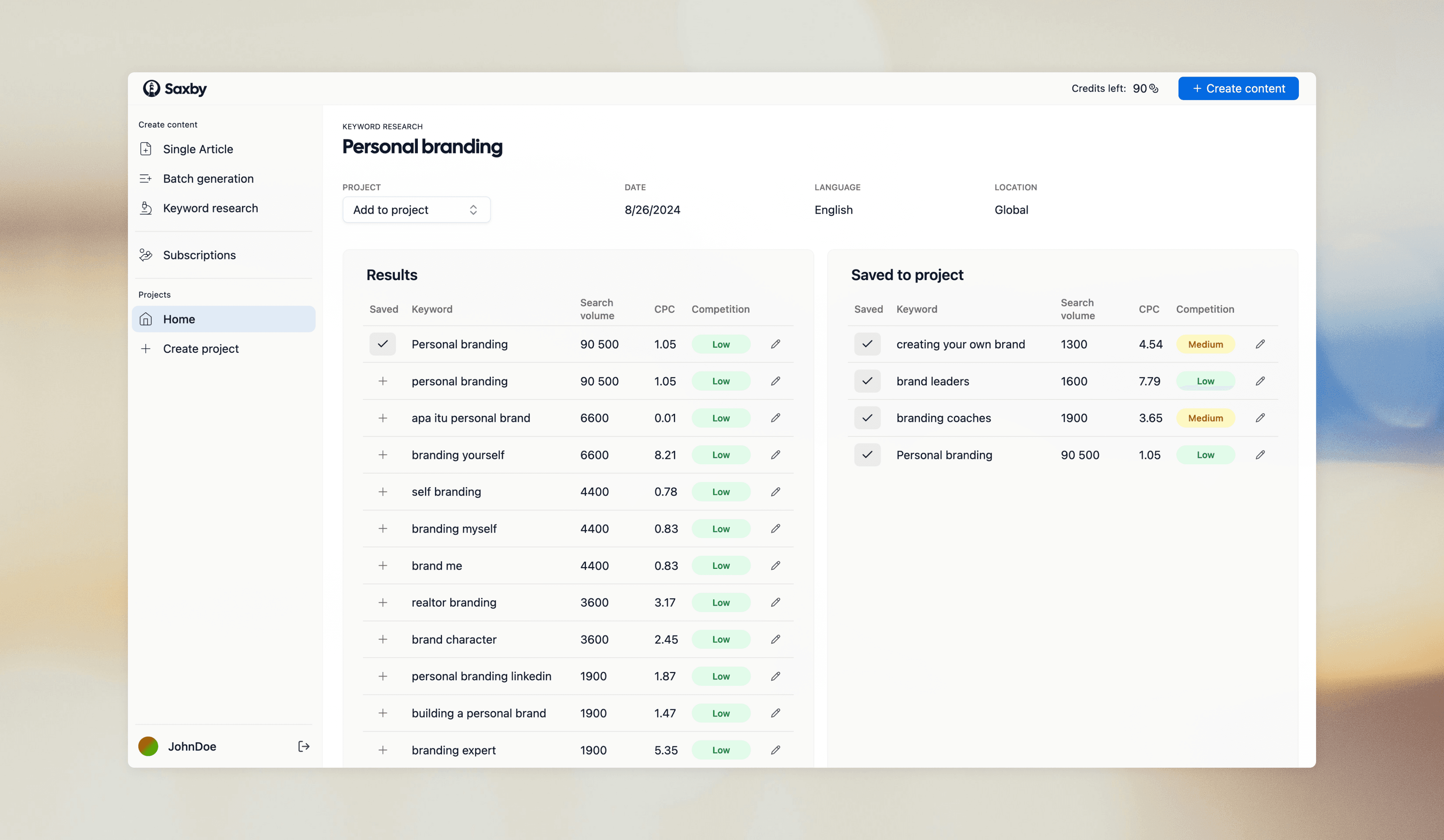Uncheck 'brand leaders' in Saved to project

[868, 381]
